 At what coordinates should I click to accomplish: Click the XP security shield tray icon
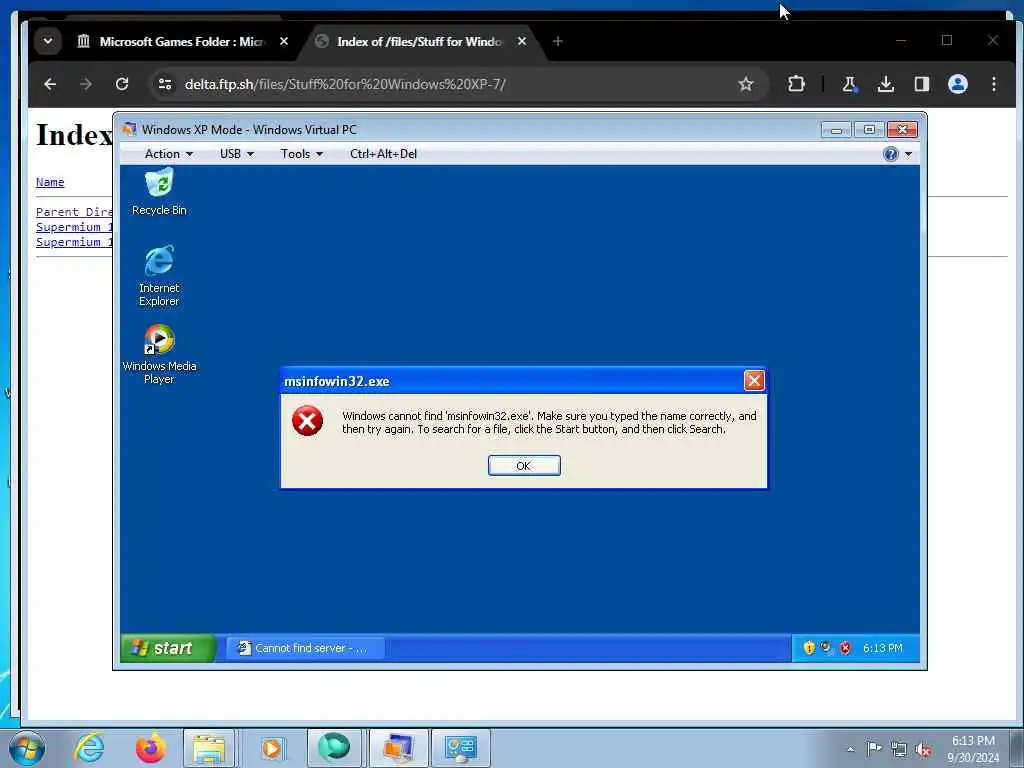(x=809, y=648)
